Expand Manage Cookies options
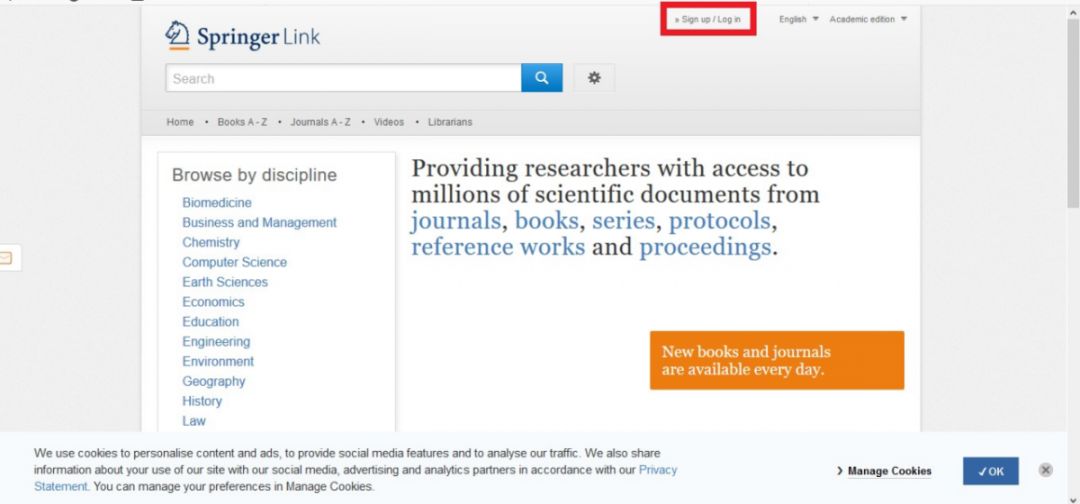Image resolution: width=1080 pixels, height=504 pixels. 884,471
